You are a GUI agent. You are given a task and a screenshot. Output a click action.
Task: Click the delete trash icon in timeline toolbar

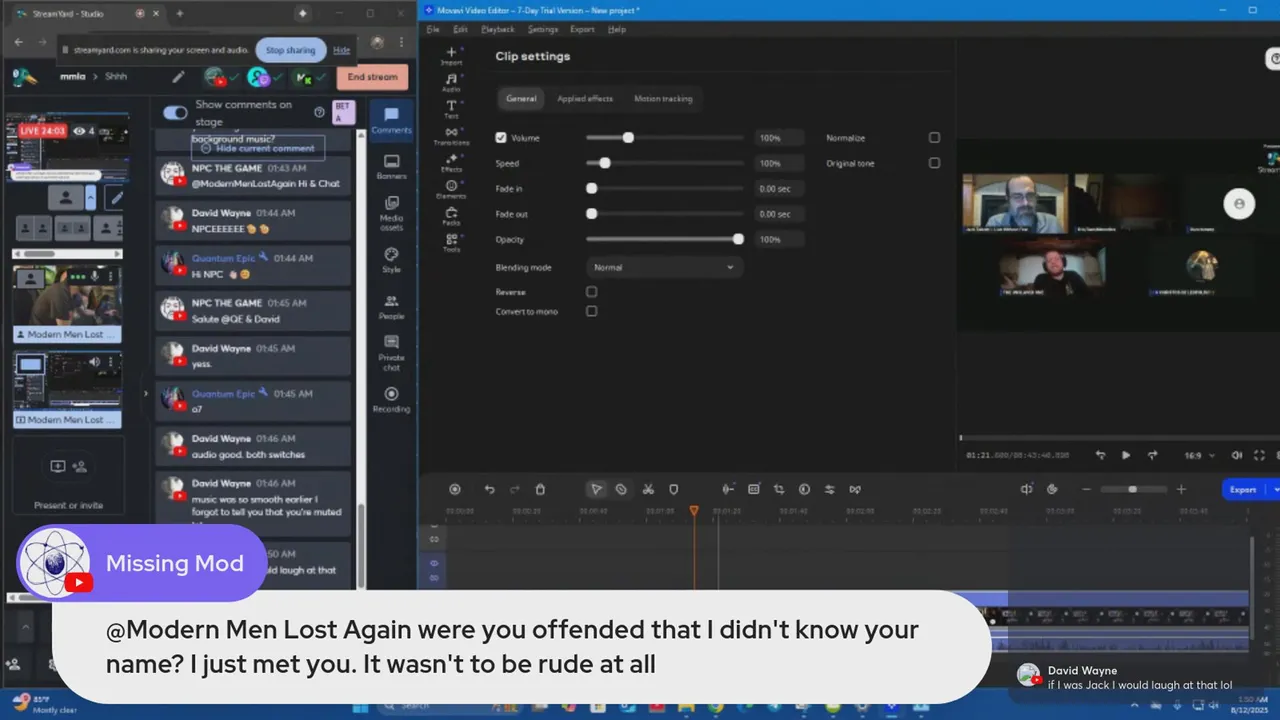click(540, 489)
